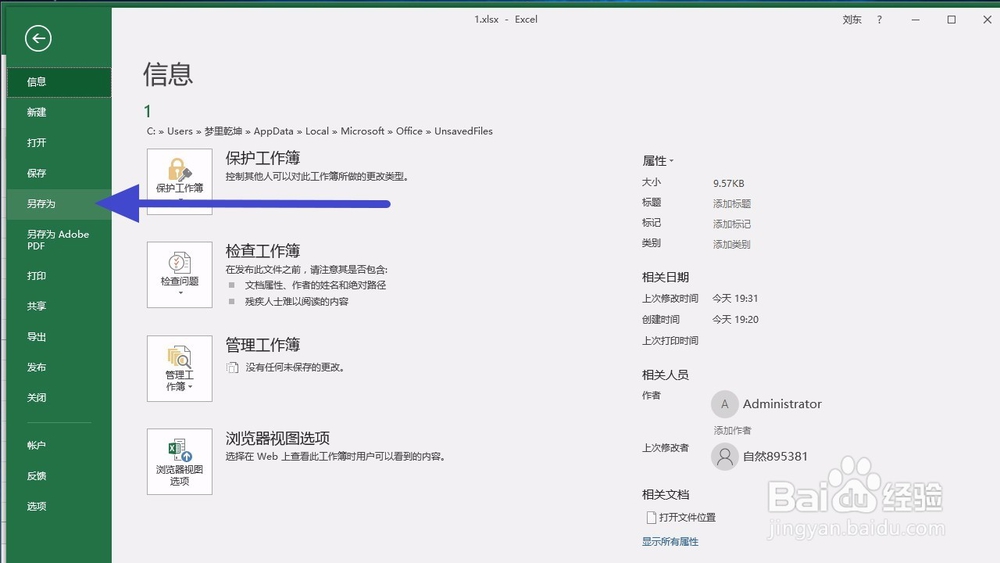
Task: Select 导出 (Export) in the sidebar
Action: point(59,337)
